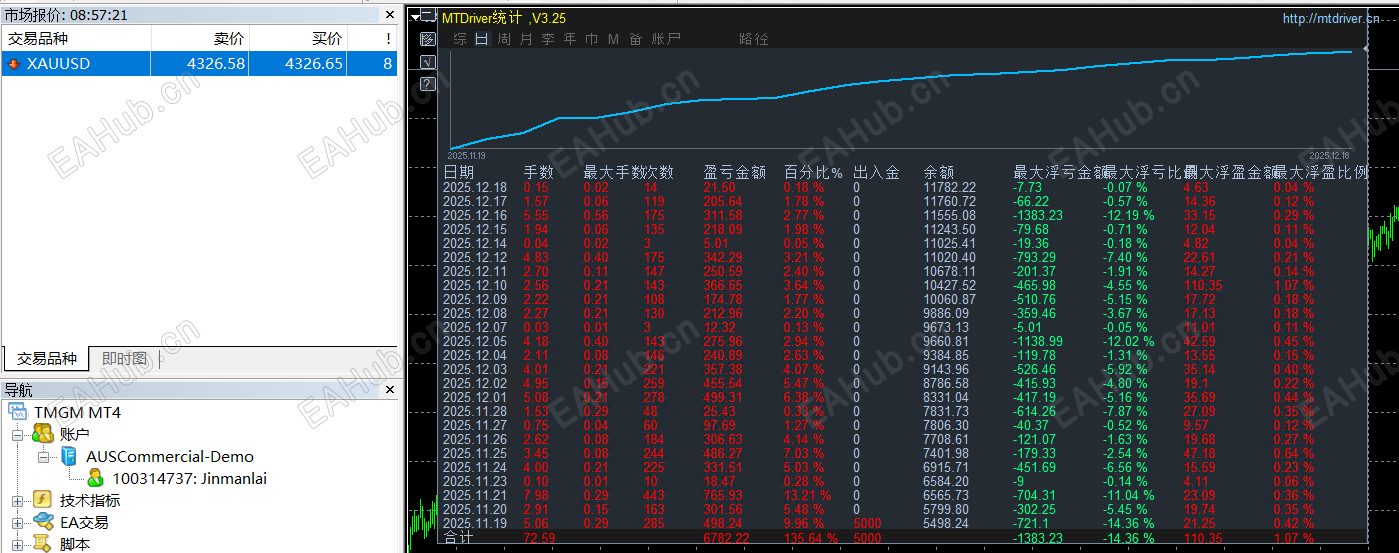Click the 卖价 bid column header
The width and height of the screenshot is (1399, 553).
199,38
